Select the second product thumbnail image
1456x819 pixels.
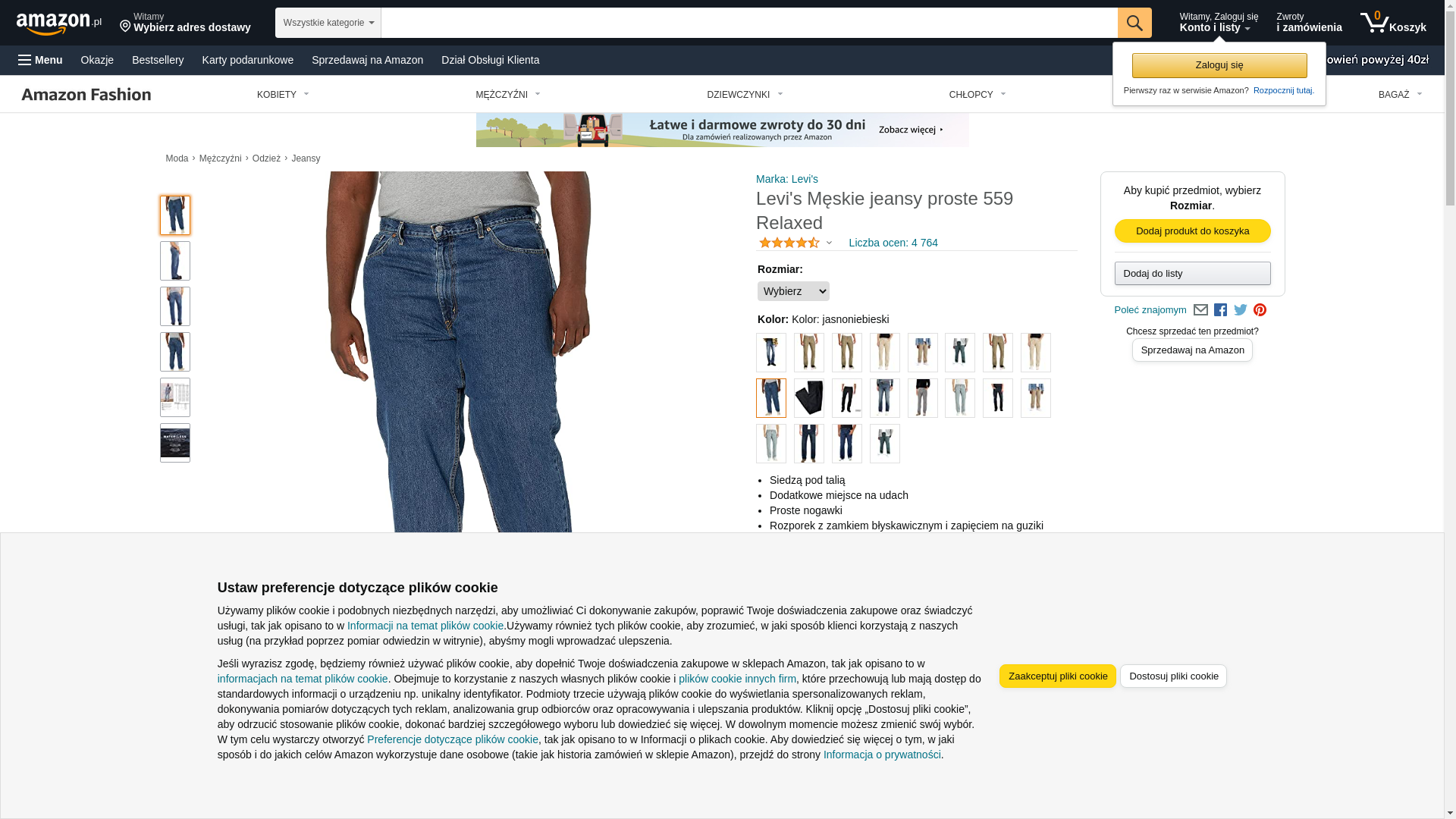175,261
